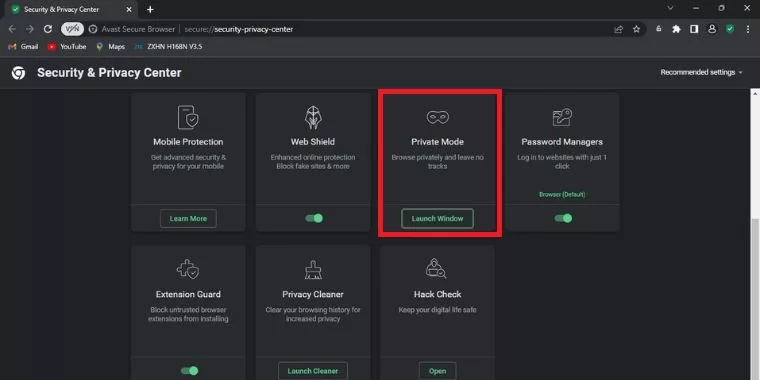Screen dimensions: 760x380
Task: Click the Password Managers key icon
Action: pyautogui.click(x=562, y=117)
